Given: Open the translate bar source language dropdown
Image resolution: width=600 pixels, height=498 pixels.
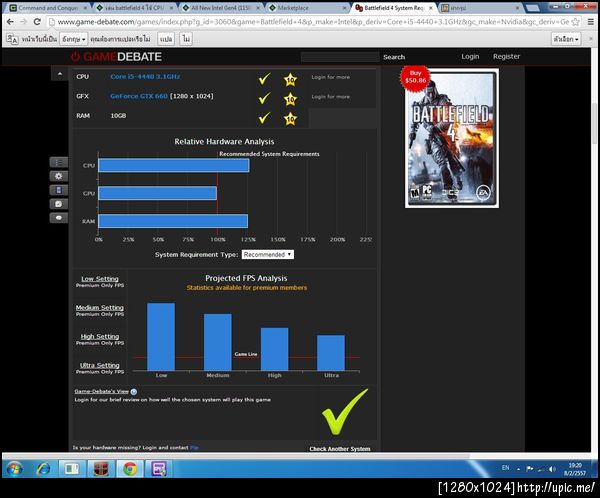Looking at the screenshot, I should (x=73, y=39).
